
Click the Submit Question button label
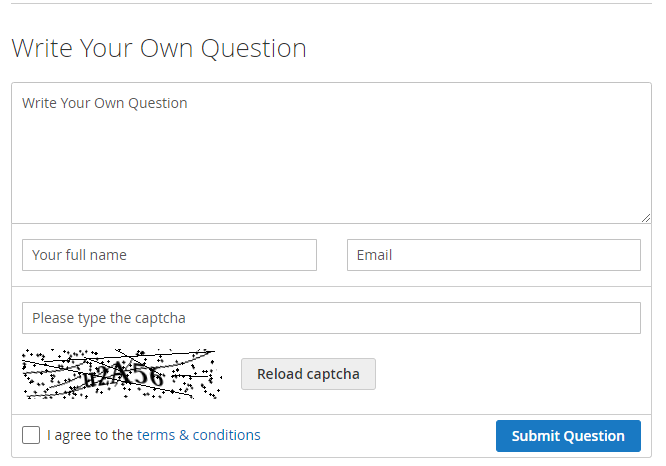click(x=568, y=436)
